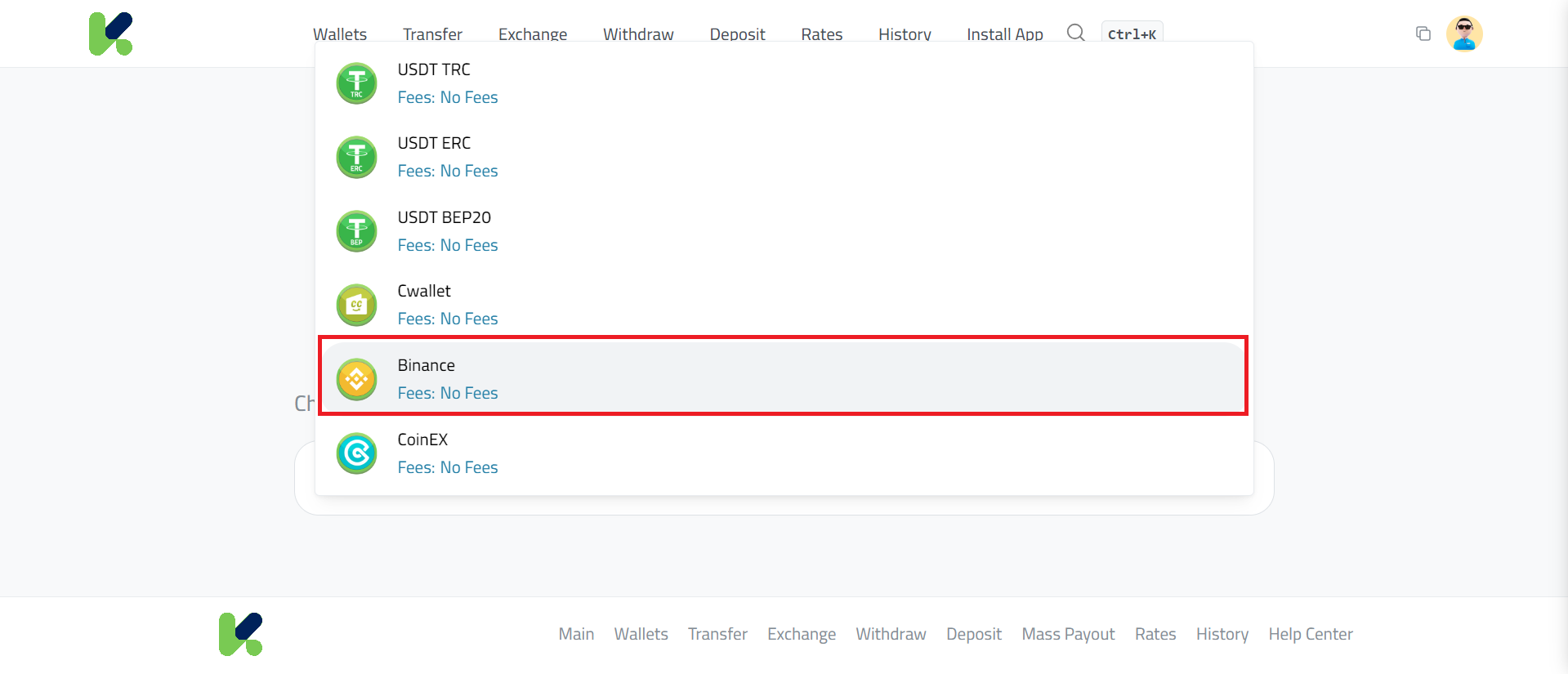Select the USDT BEP20 coin icon

[x=357, y=231]
